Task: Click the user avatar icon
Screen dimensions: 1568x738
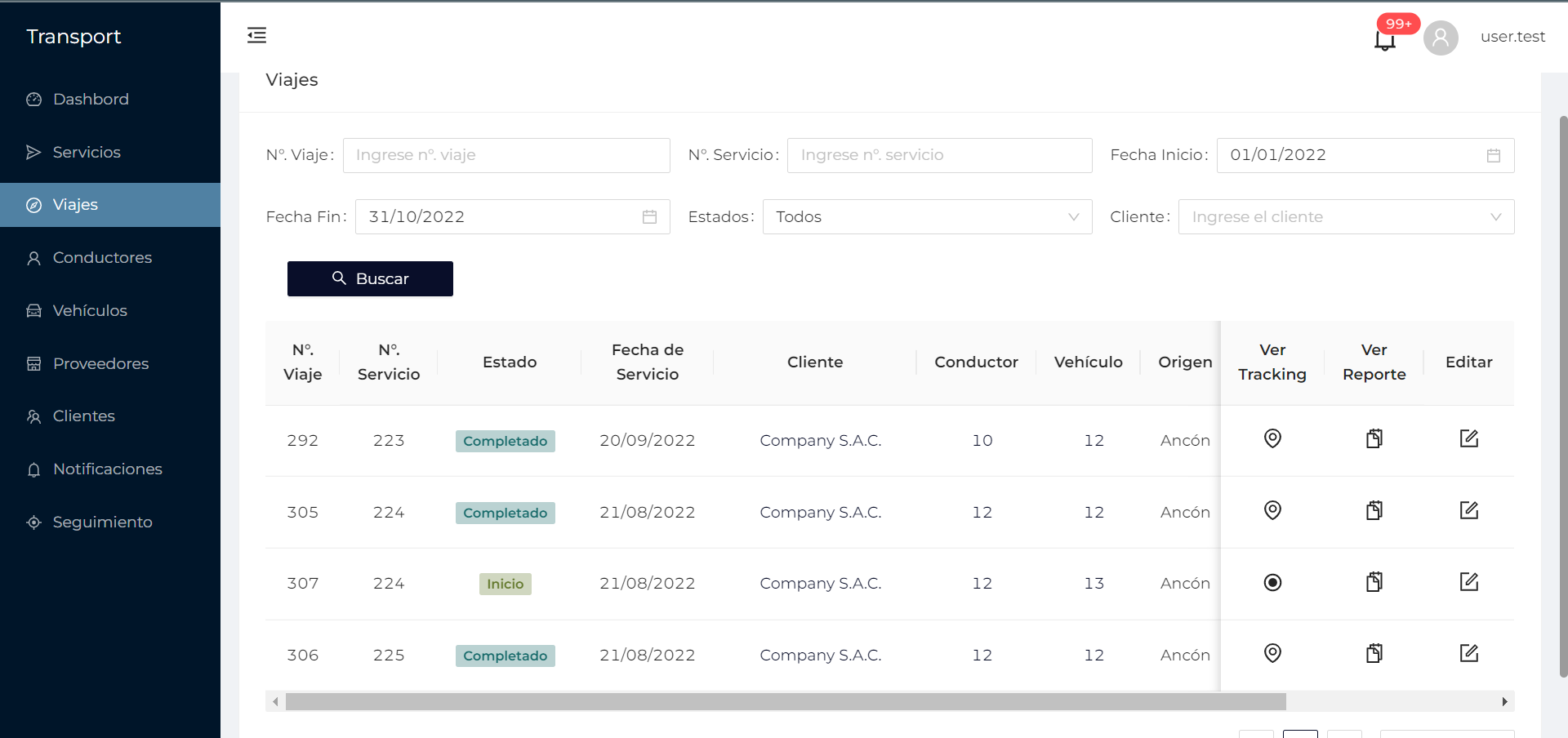Action: (1441, 38)
